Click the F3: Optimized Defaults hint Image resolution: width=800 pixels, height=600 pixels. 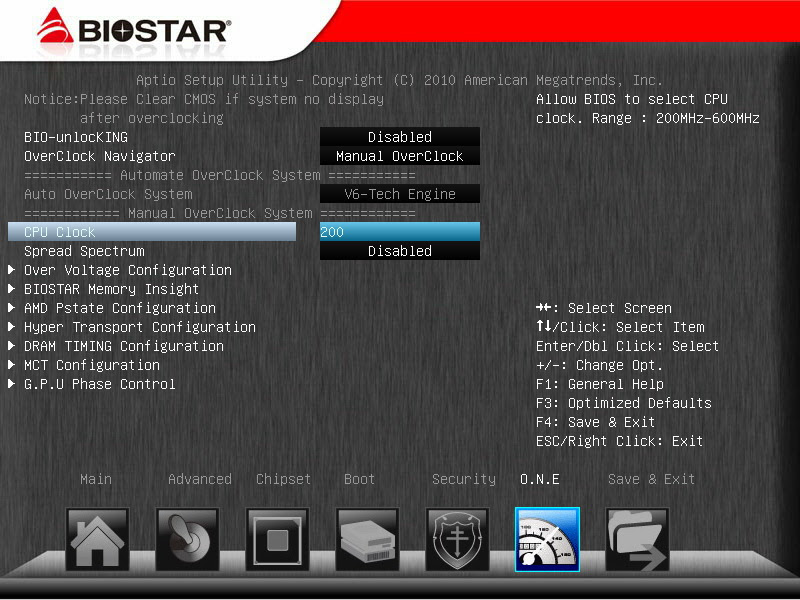click(623, 403)
